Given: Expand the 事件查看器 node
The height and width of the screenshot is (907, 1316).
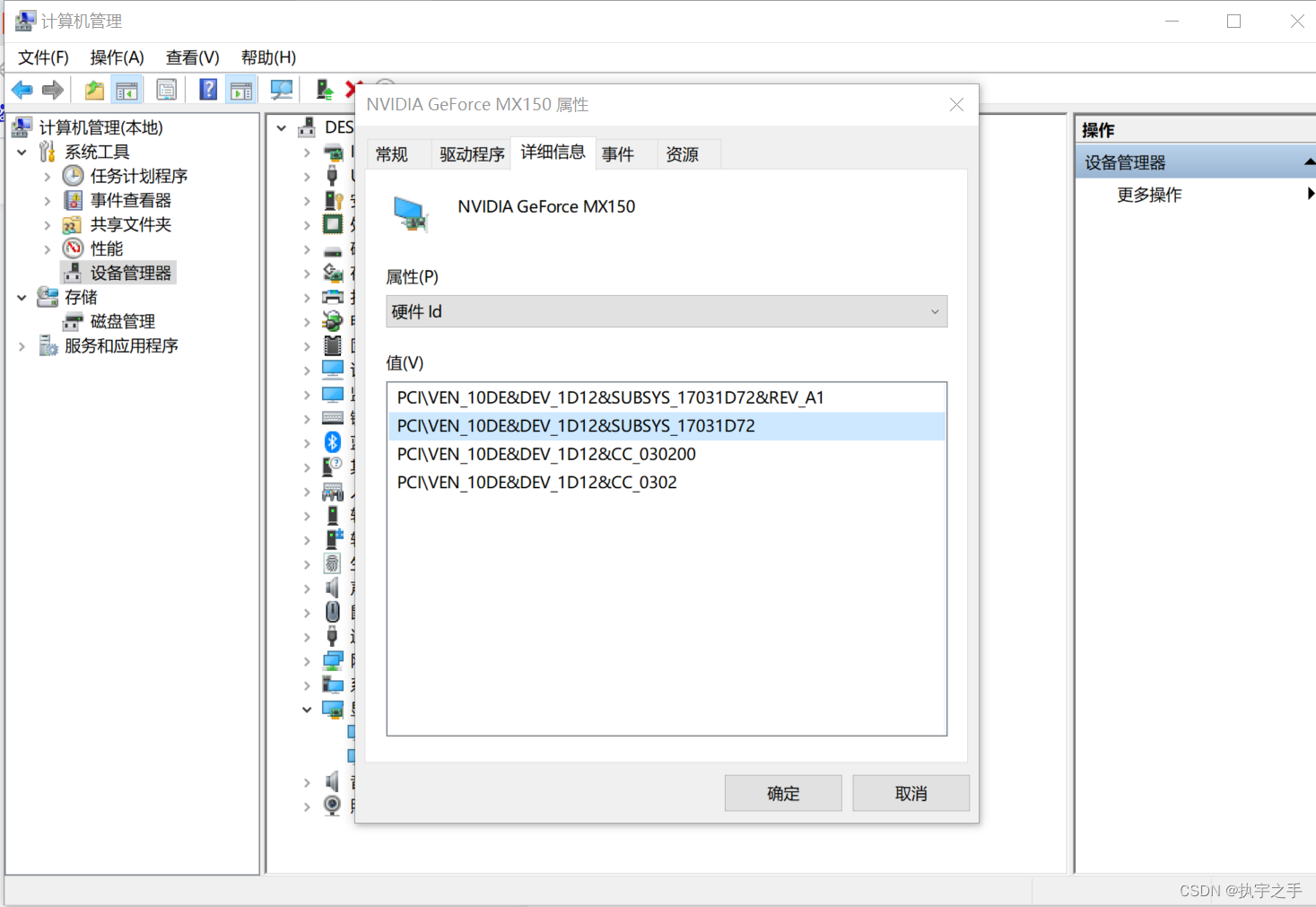Looking at the screenshot, I should tap(47, 201).
